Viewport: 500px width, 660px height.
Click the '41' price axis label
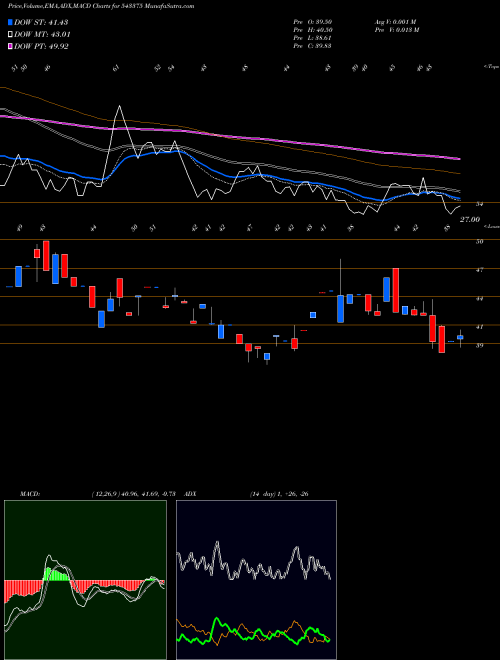click(479, 326)
